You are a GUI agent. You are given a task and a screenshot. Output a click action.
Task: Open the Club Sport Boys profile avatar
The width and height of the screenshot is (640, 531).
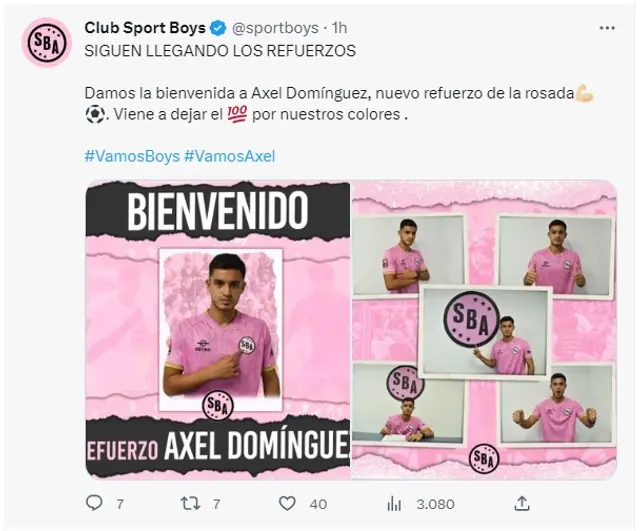47,42
